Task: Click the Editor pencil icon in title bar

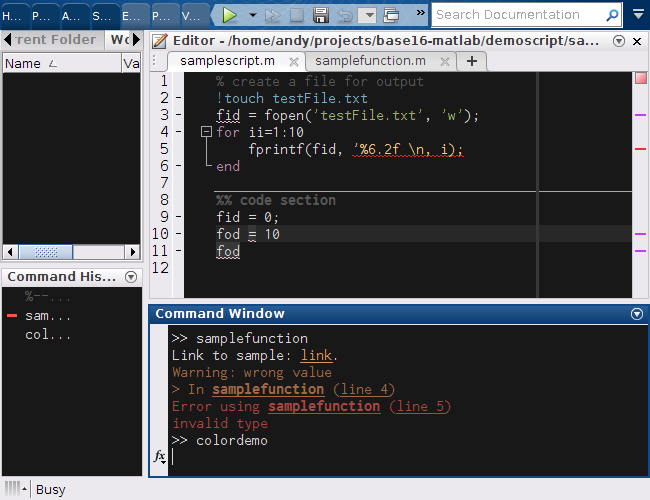Action: click(x=159, y=41)
